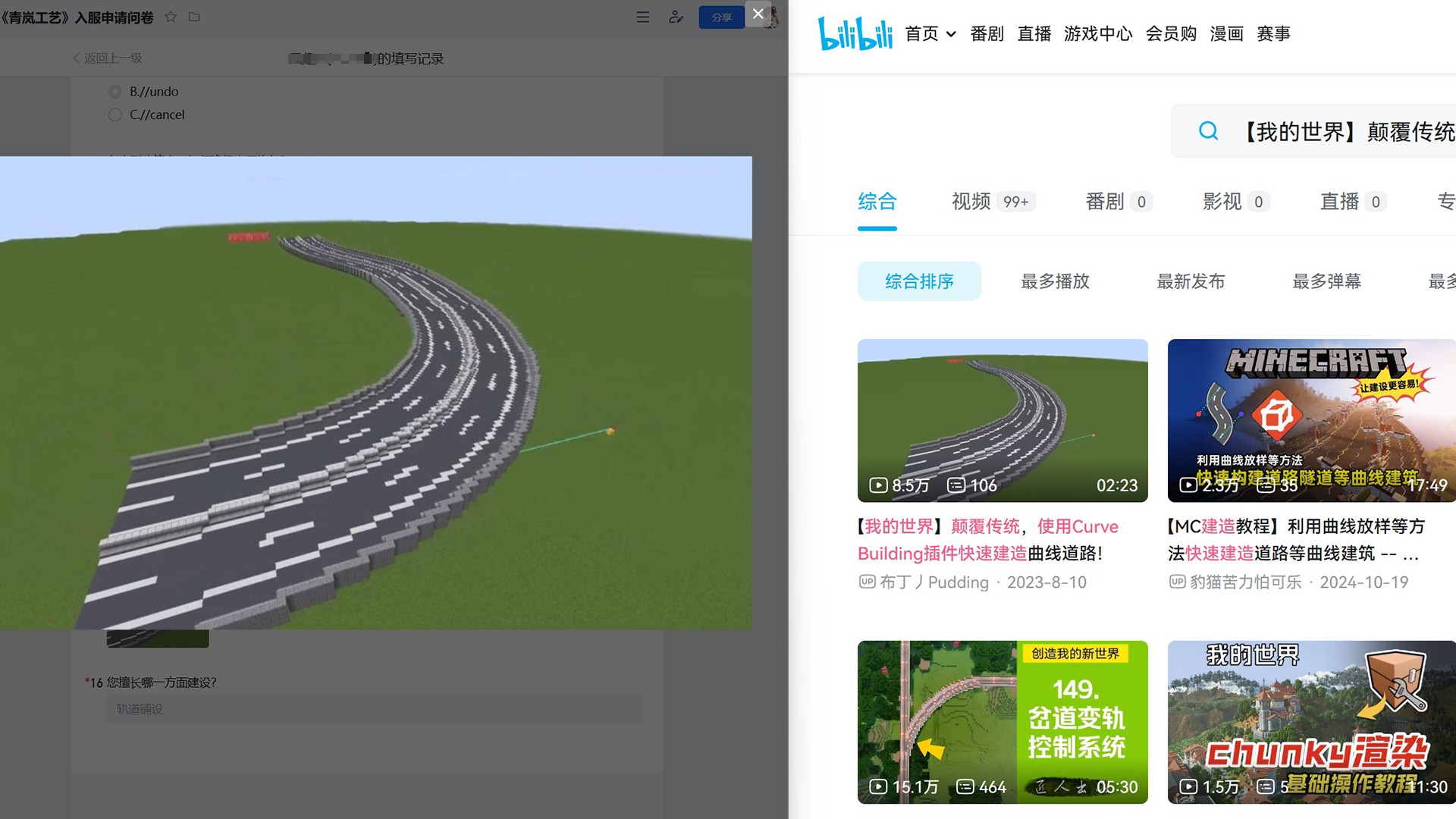Viewport: 1456px width, 819px height.
Task: Switch to the 番剧 results tab
Action: [x=1119, y=202]
